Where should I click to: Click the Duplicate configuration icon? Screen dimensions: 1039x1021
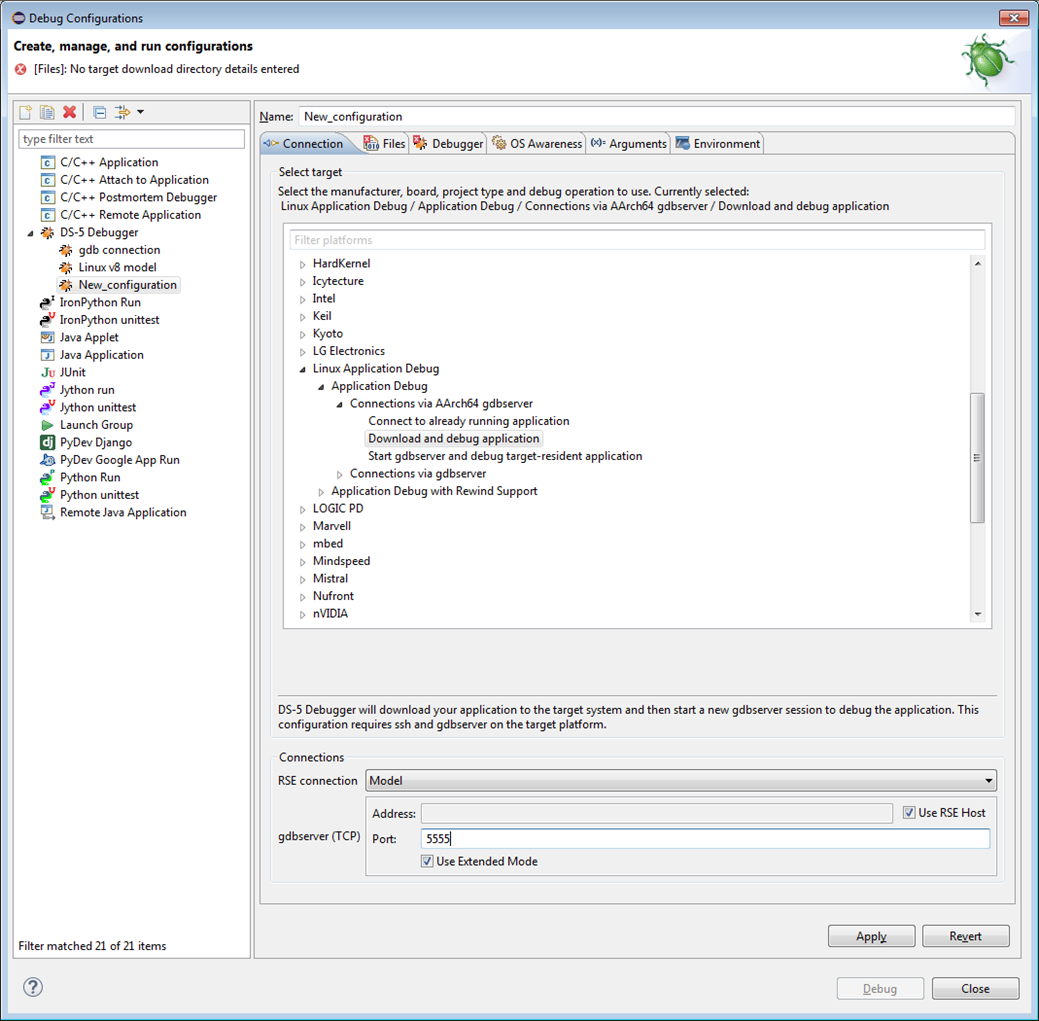click(47, 112)
